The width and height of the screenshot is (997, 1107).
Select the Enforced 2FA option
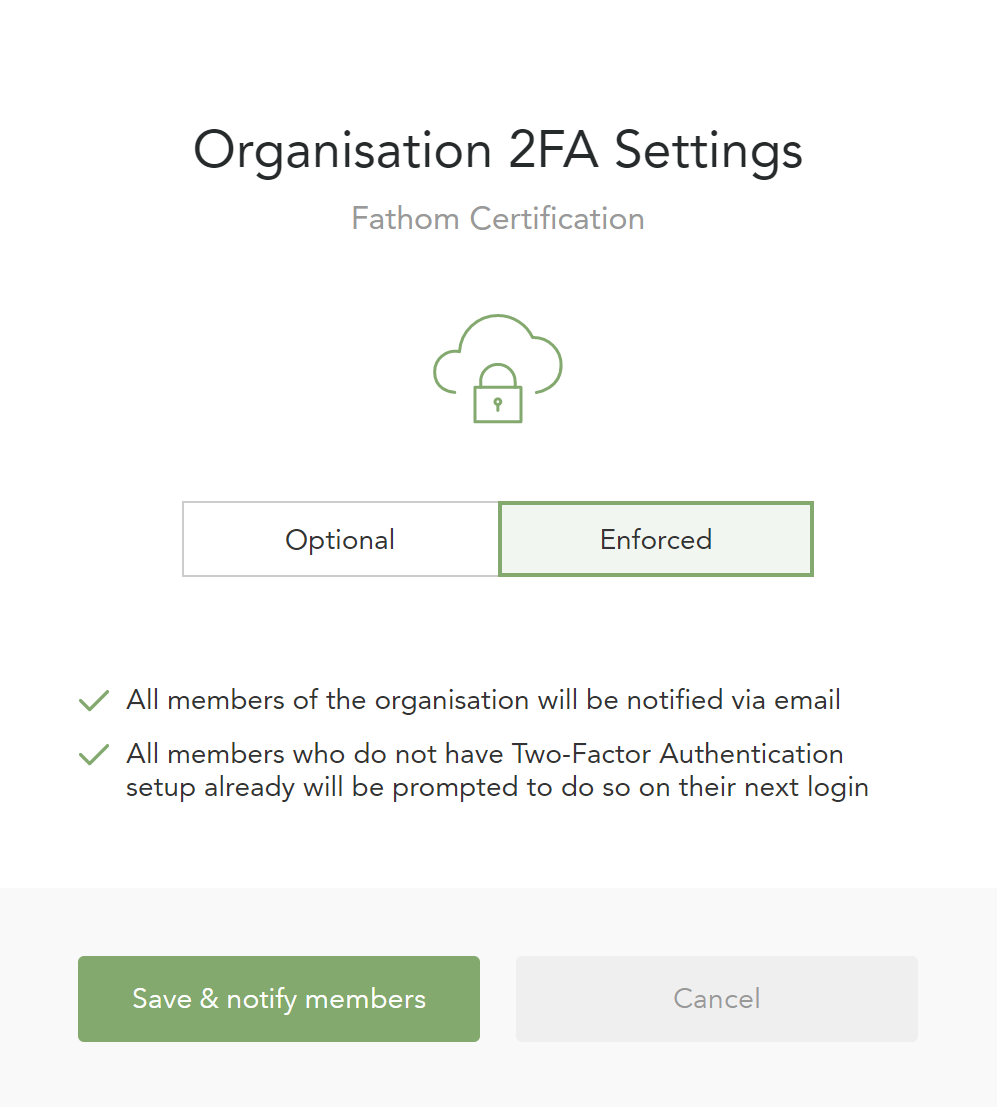coord(656,539)
